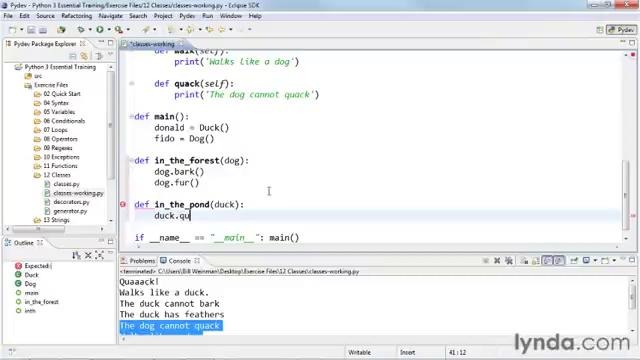Select the 02 Quick Start folder
Image resolution: width=640 pixels, height=360 pixels.
coord(62,94)
